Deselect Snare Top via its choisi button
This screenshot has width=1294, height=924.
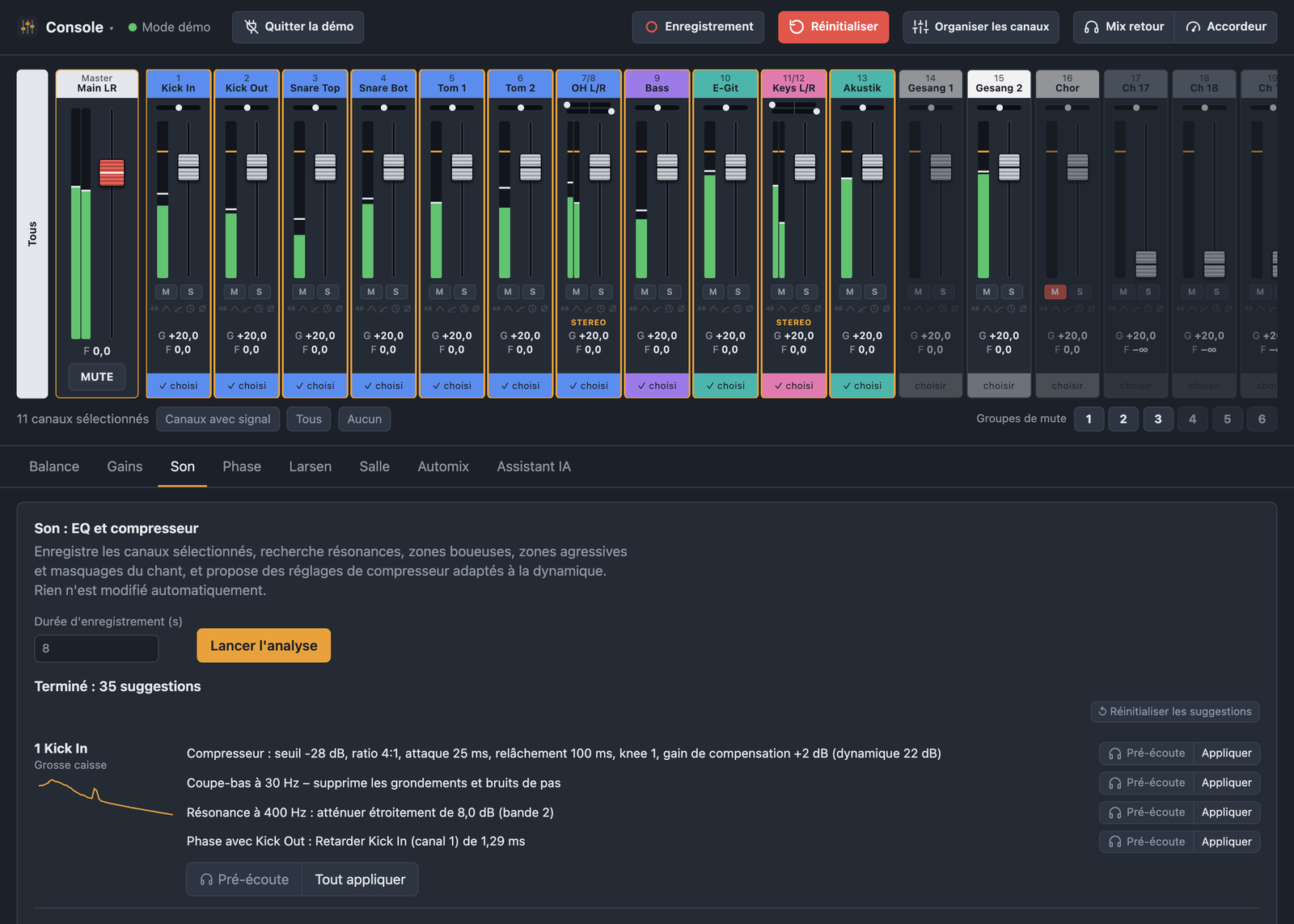coord(315,386)
